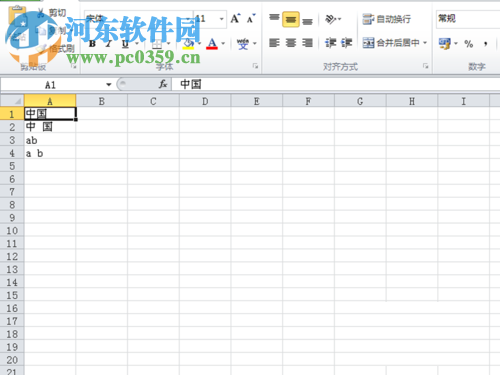The width and height of the screenshot is (500, 375).
Task: Click the formula bar showing 中国
Action: 336,84
